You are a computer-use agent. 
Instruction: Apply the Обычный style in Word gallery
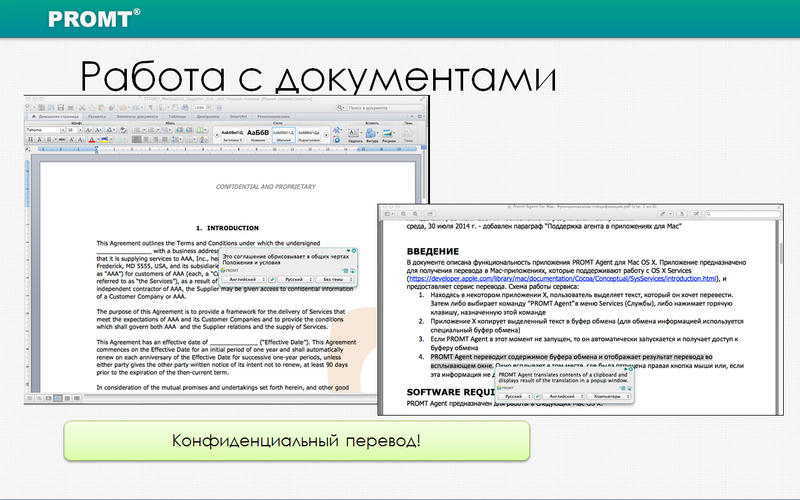(284, 134)
